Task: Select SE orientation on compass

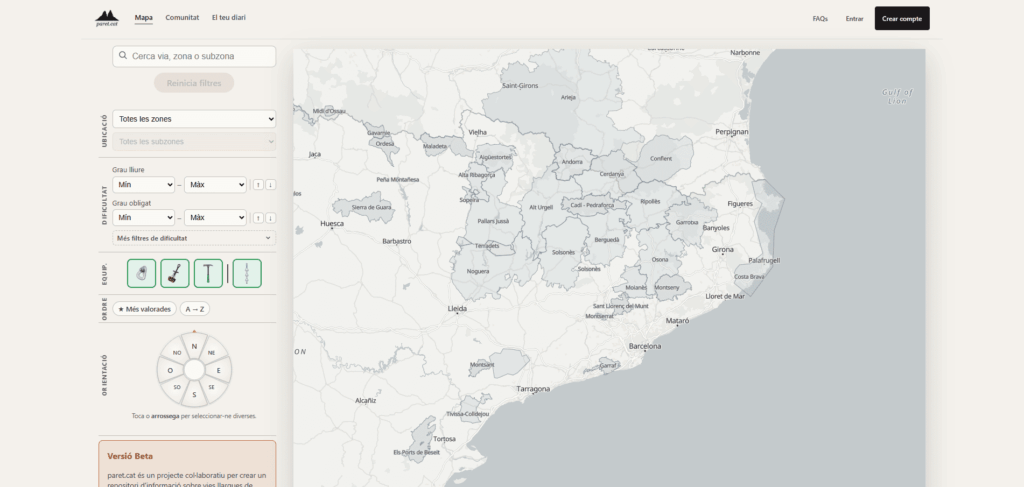Action: coord(212,388)
